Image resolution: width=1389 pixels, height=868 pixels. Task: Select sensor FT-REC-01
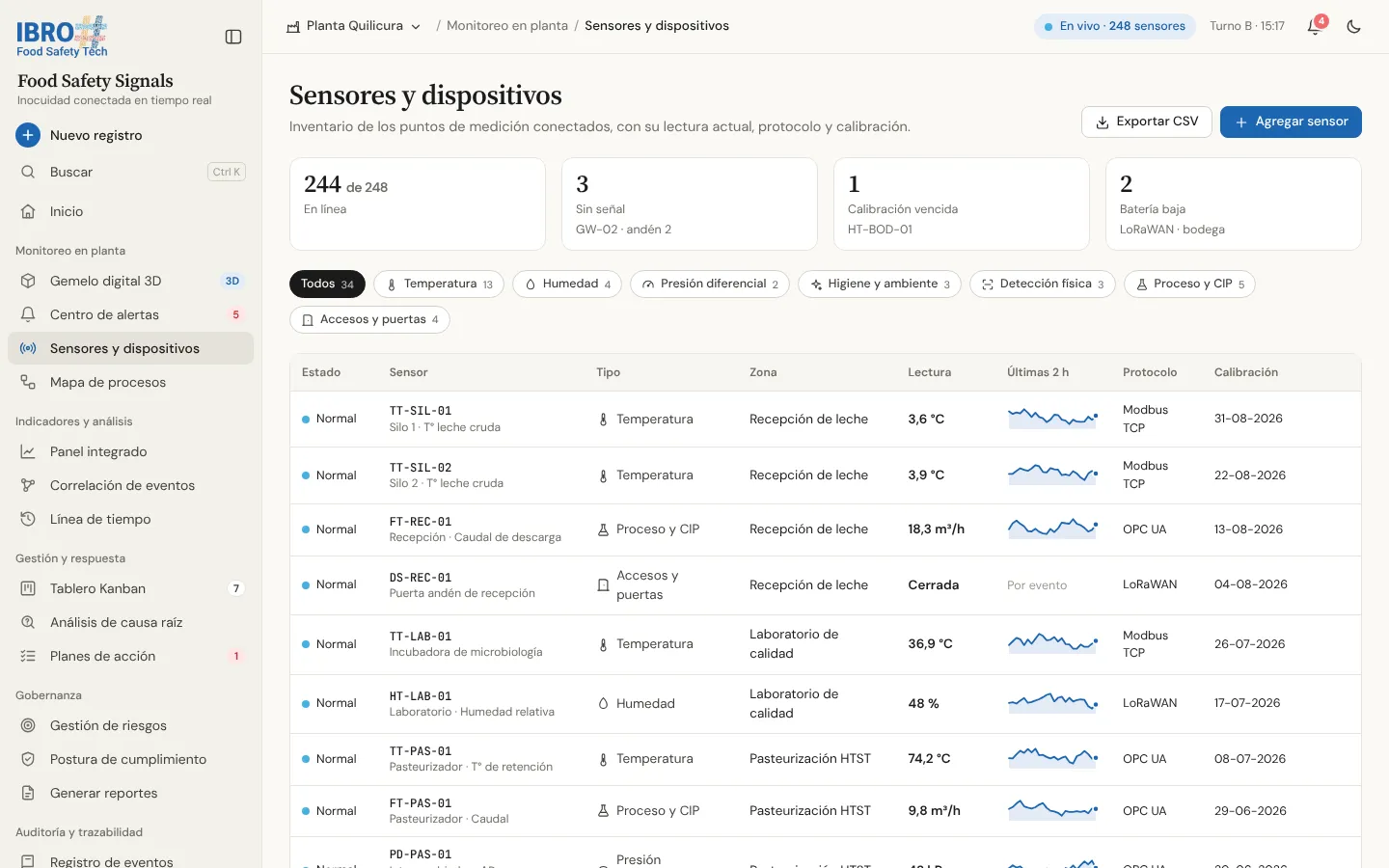coord(825,529)
